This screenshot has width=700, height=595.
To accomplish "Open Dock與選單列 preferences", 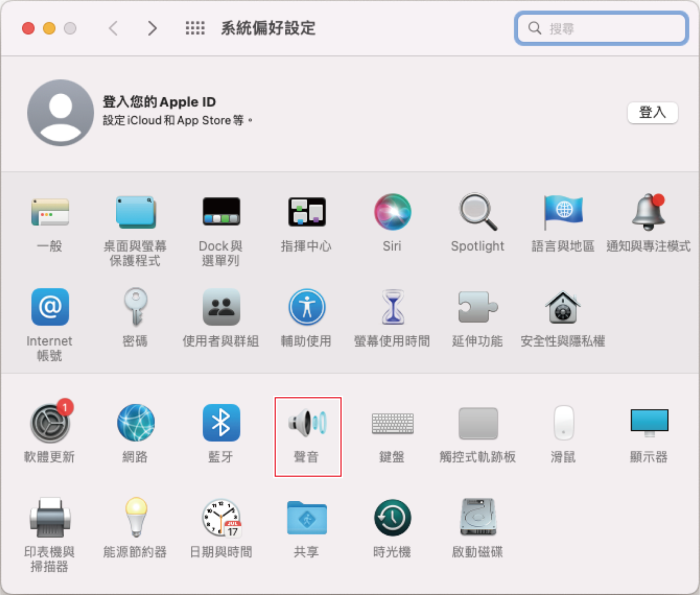I will pyautogui.click(x=221, y=212).
